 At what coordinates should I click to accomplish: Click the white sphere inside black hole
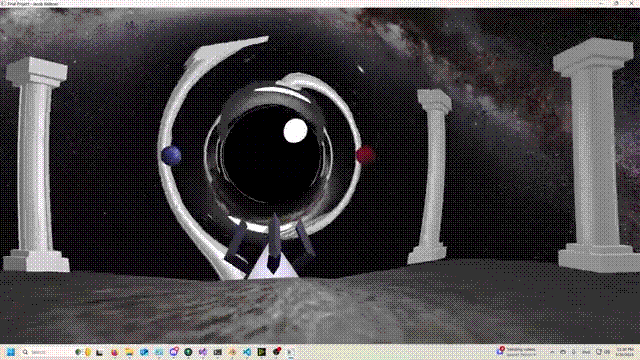tap(295, 131)
